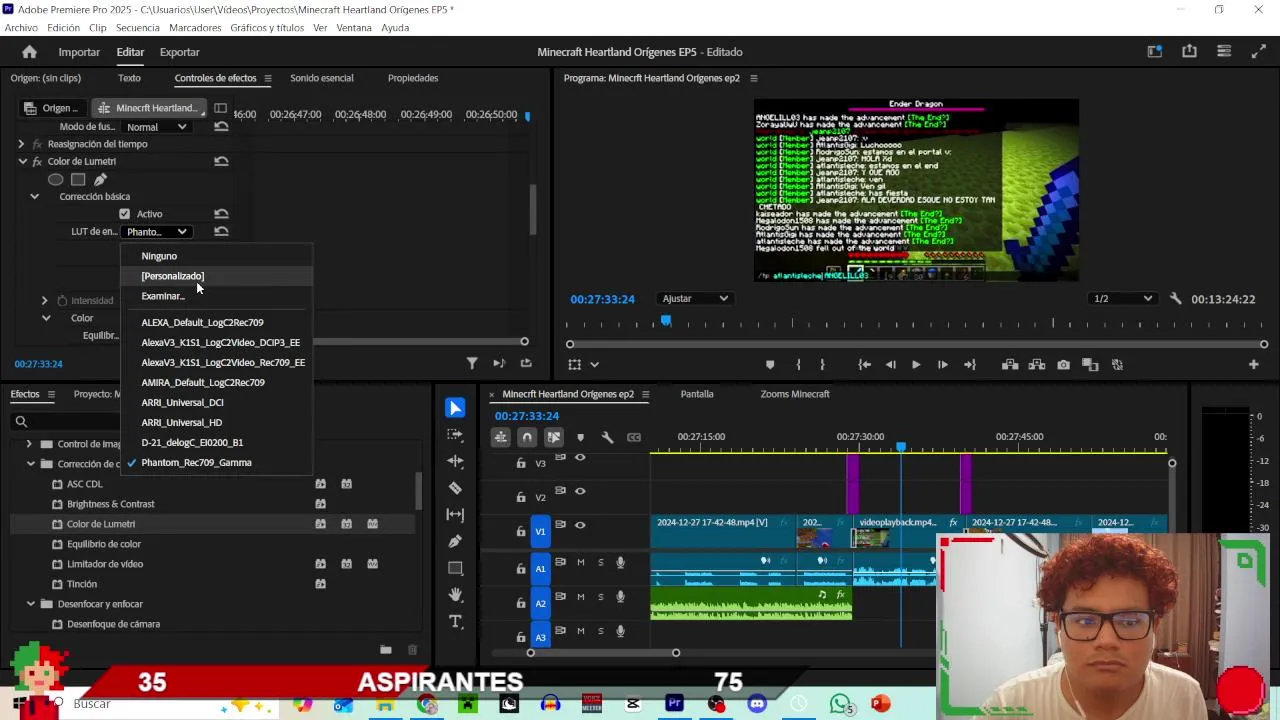Screen dimensions: 1280x720
Task: Reset the Lumetri Color effect
Action: point(221,161)
